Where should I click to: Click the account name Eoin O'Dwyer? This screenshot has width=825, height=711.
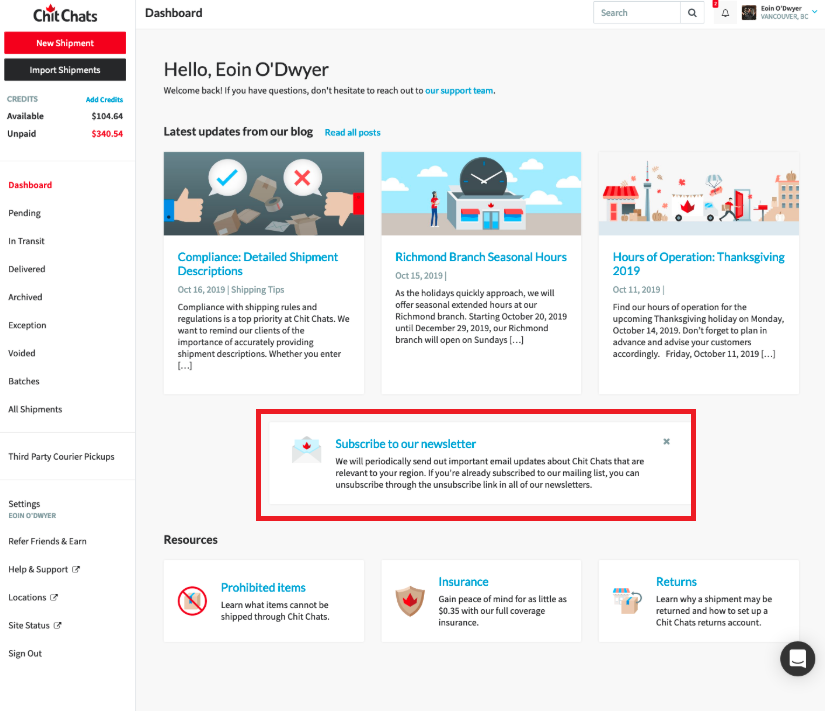tap(781, 8)
